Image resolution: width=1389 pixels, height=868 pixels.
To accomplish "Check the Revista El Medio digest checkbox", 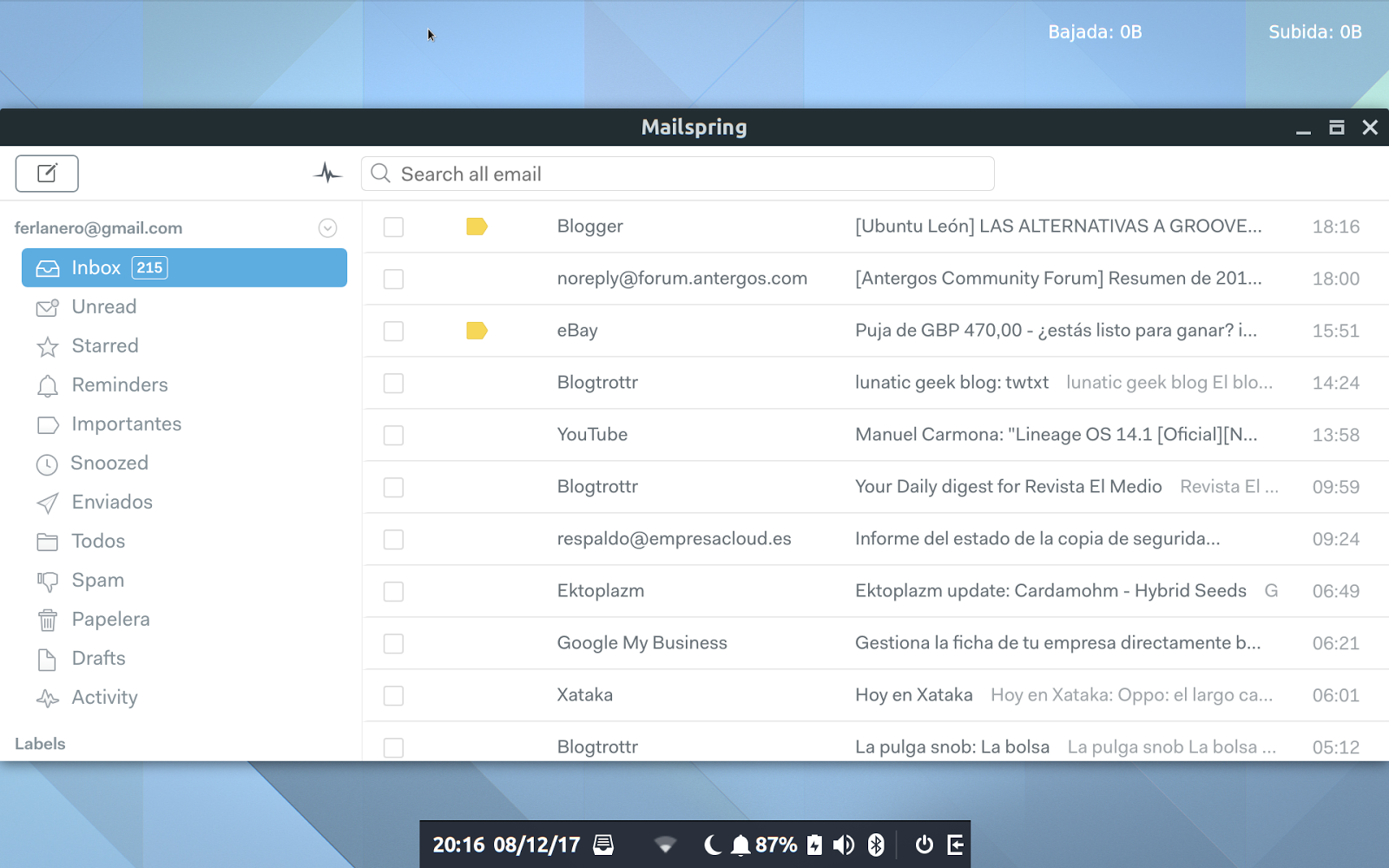I will [x=393, y=487].
